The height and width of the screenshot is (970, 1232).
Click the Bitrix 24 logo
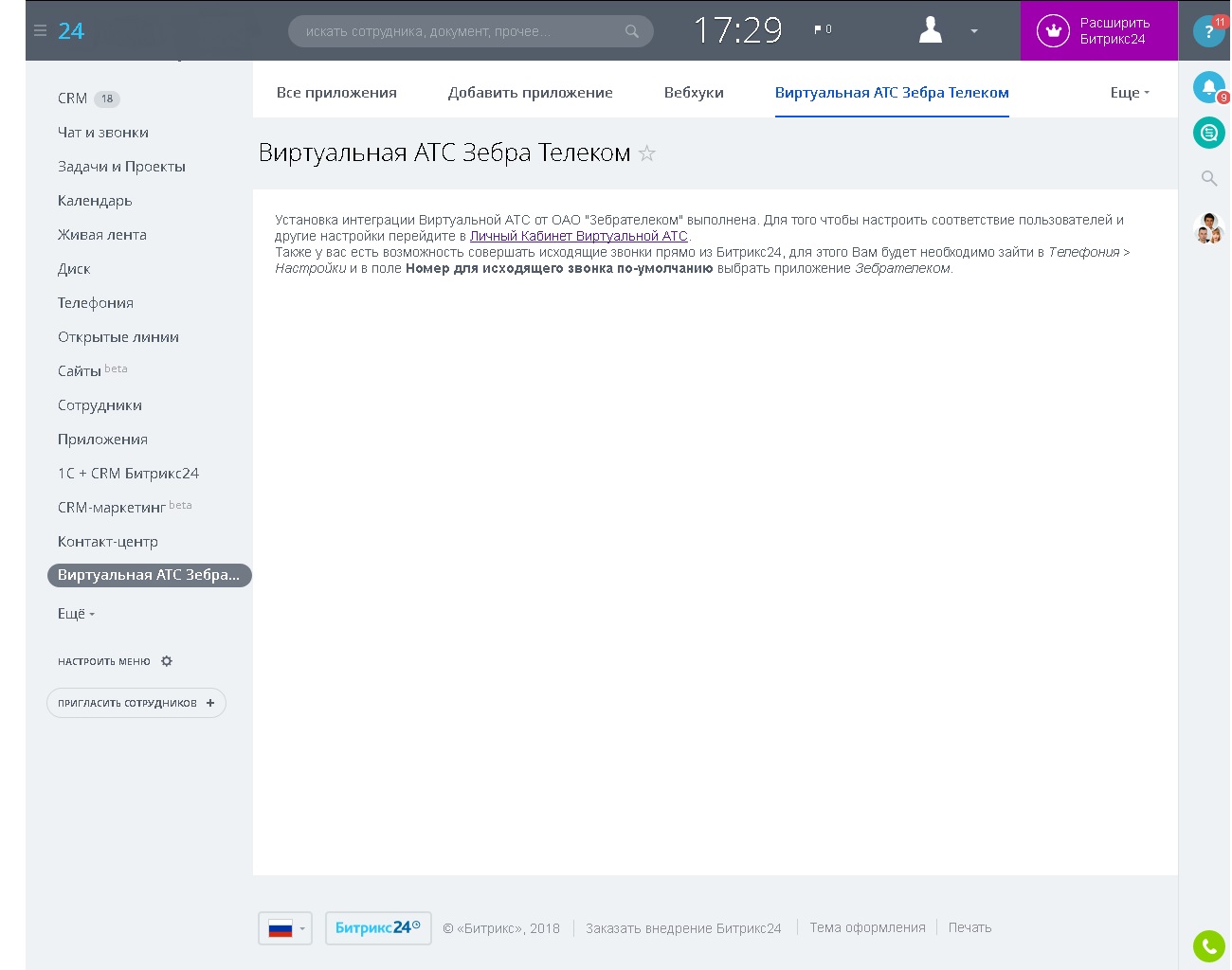point(71,31)
